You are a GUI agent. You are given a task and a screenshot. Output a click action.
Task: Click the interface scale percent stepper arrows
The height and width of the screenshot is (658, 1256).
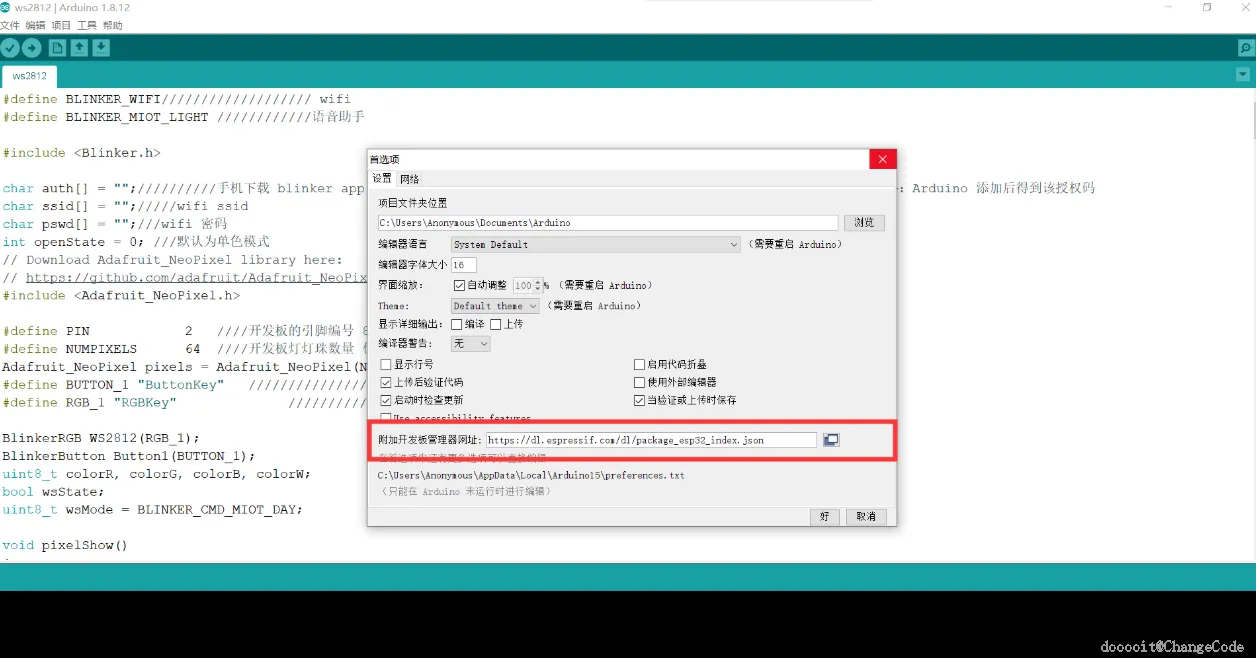click(539, 285)
